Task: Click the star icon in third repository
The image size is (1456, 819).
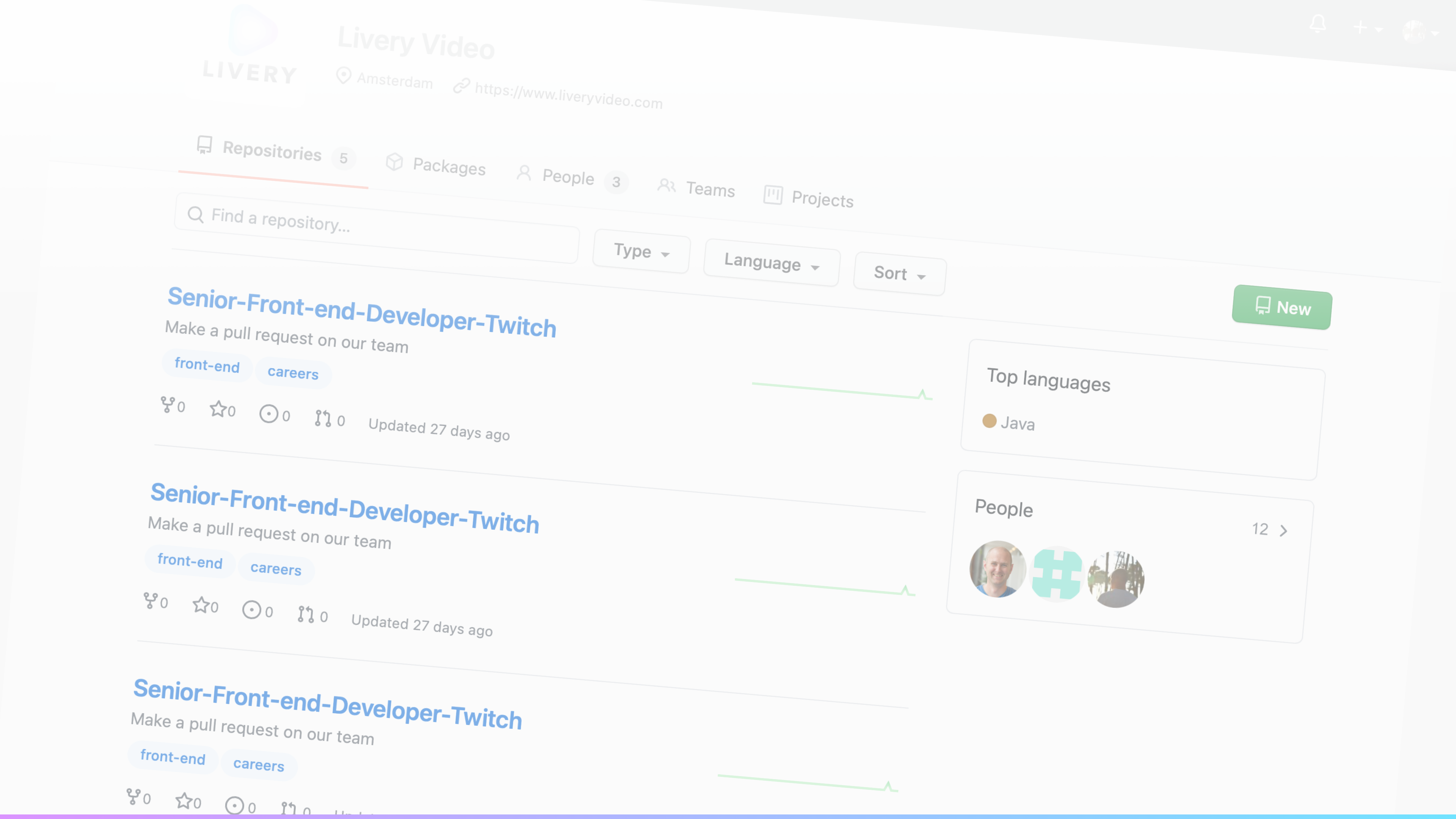Action: pyautogui.click(x=184, y=800)
